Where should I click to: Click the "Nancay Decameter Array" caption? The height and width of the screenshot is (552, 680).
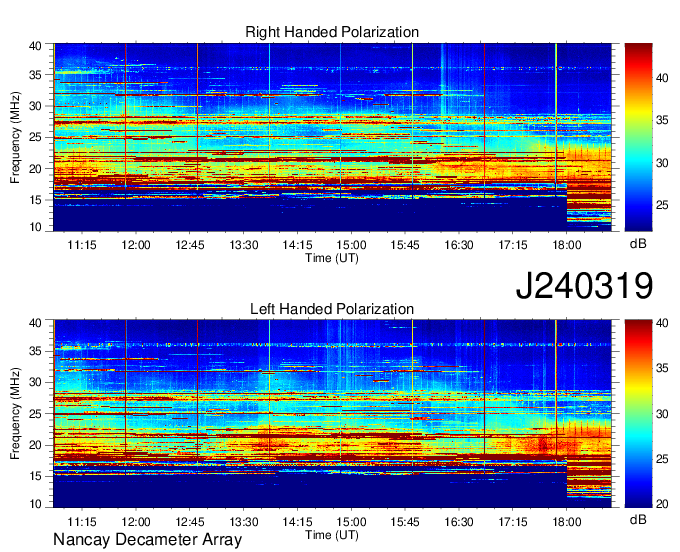pyautogui.click(x=147, y=540)
